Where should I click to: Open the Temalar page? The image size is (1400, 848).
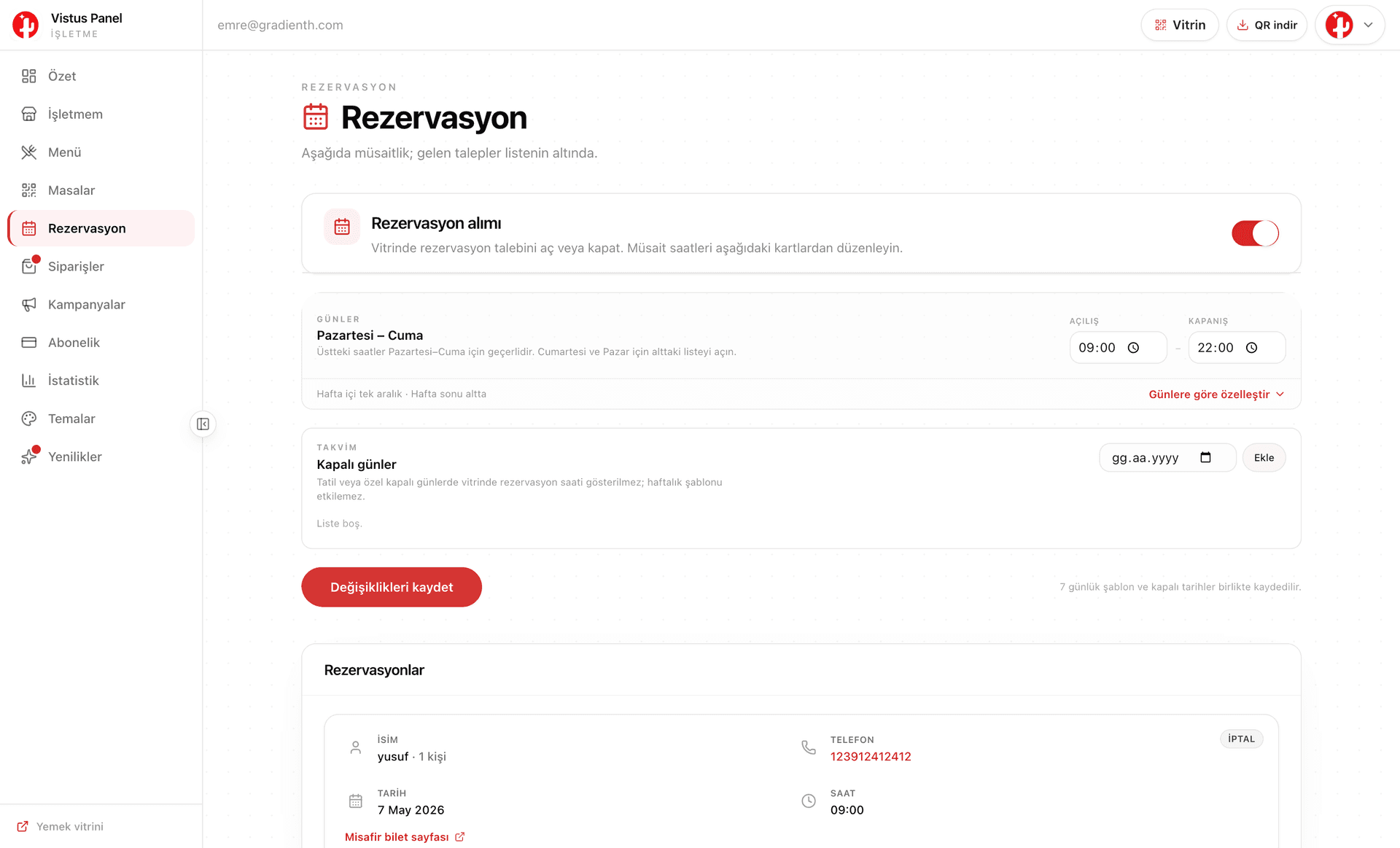(x=101, y=419)
